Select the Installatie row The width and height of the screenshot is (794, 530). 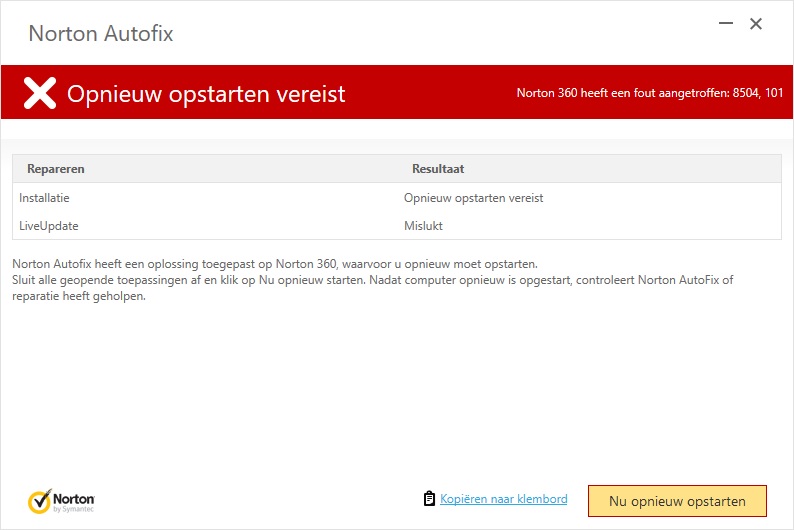44,198
